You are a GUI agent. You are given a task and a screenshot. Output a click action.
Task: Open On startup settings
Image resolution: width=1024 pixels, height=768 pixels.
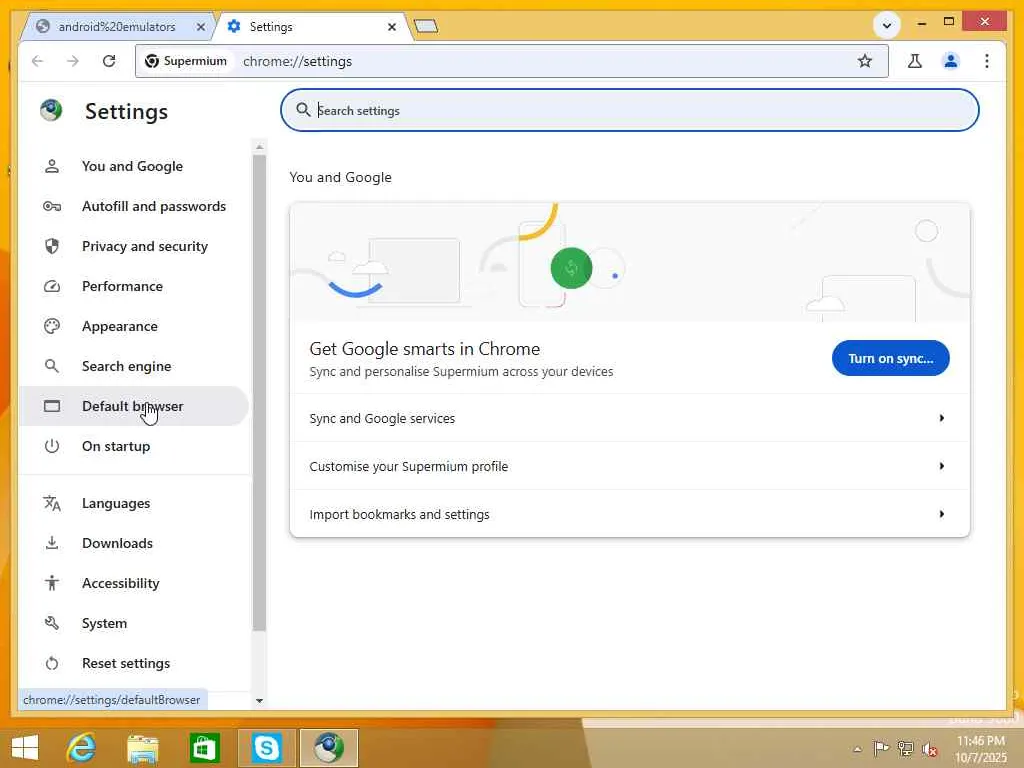134,446
